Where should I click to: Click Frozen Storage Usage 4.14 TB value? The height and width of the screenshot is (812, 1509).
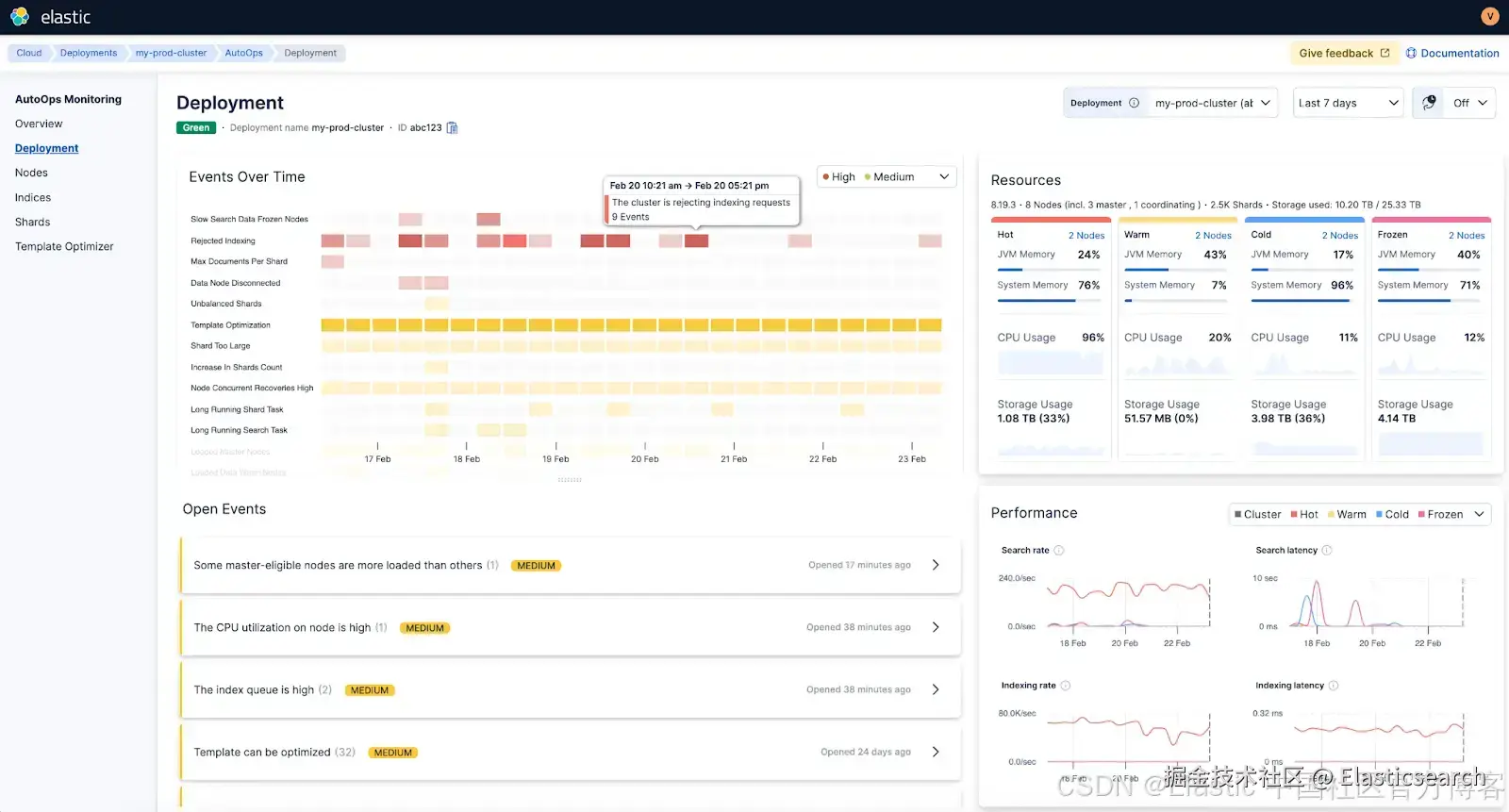[1396, 419]
